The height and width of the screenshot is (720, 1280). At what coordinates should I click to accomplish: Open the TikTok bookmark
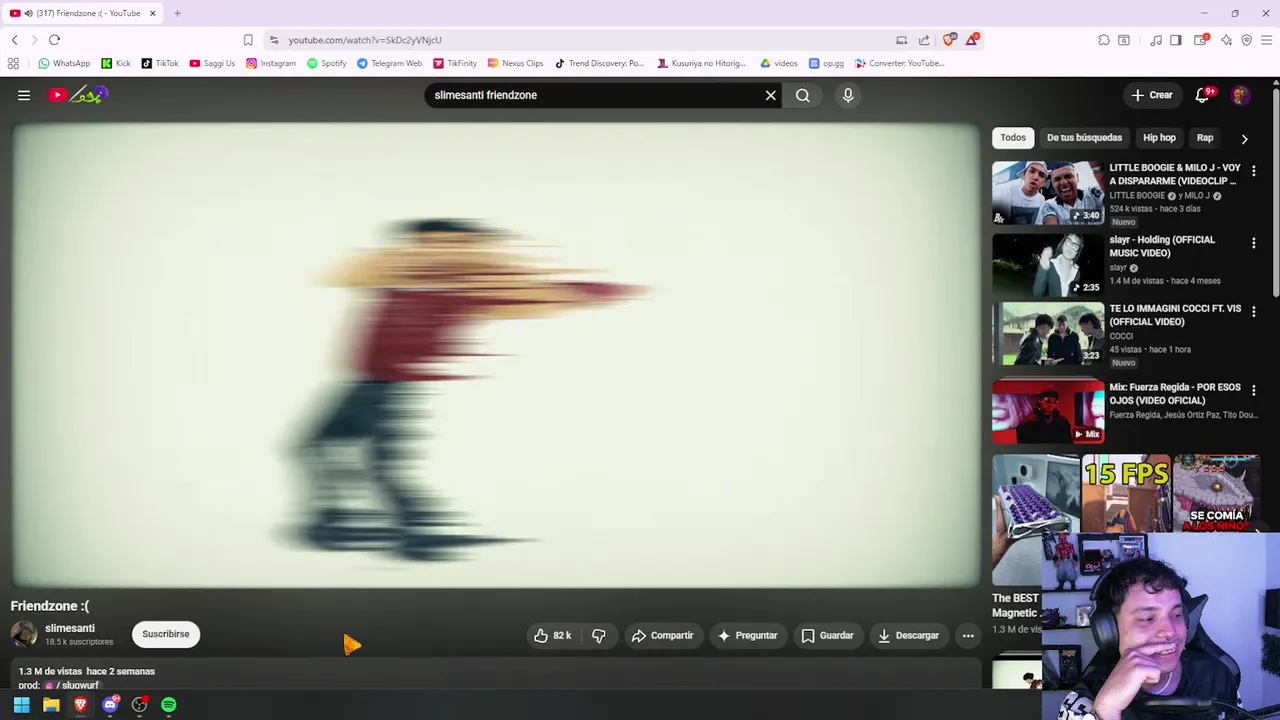160,63
